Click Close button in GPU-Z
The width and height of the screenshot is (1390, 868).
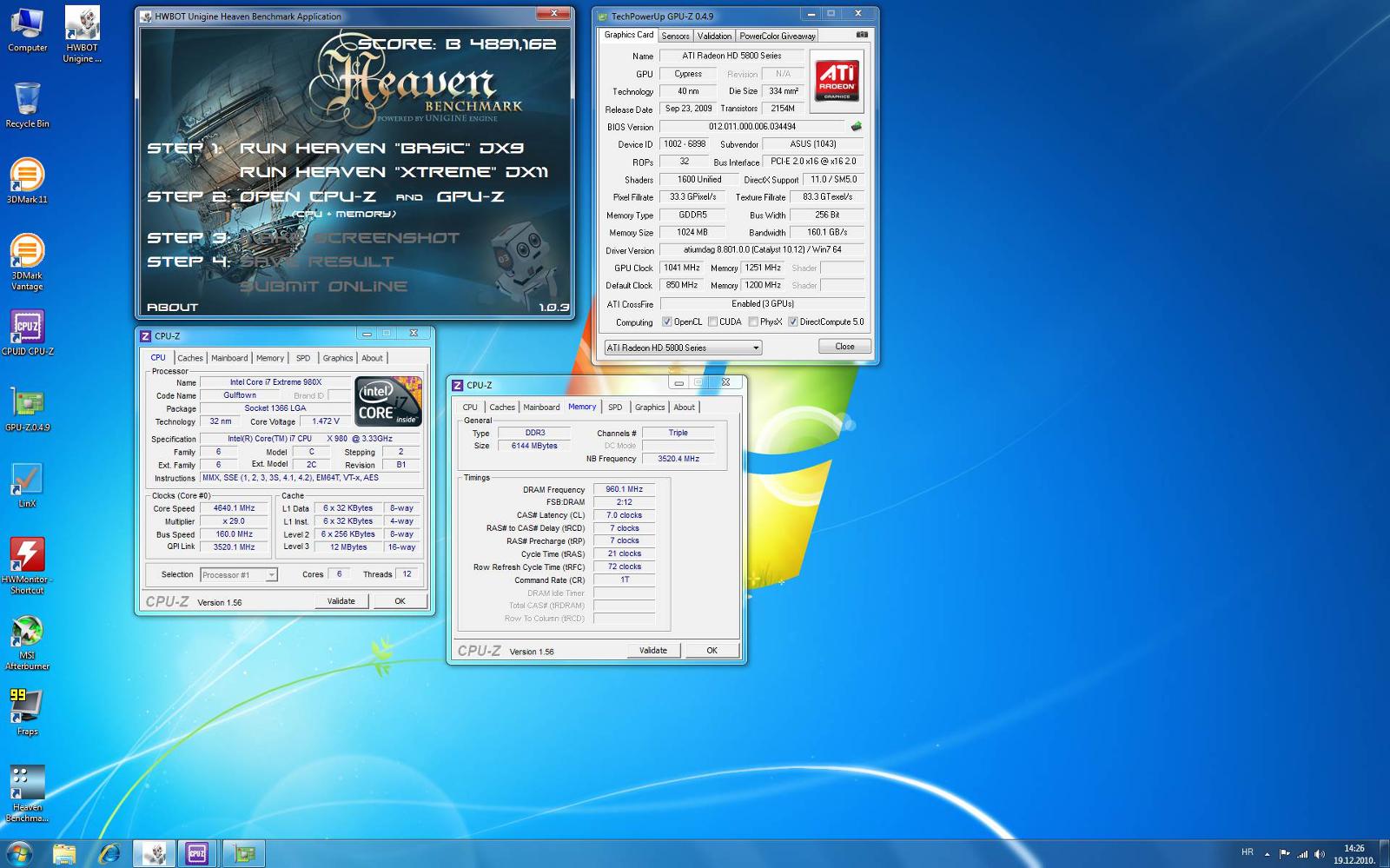click(x=844, y=346)
